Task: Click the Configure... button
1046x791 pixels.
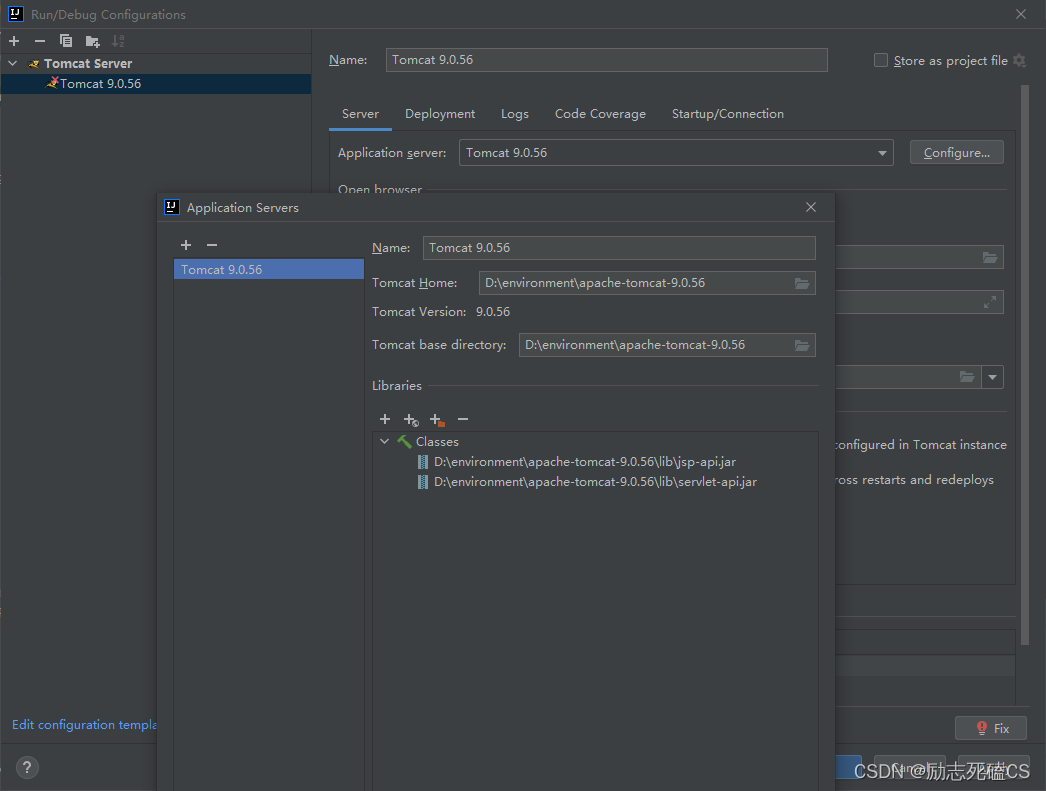Action: tap(956, 153)
